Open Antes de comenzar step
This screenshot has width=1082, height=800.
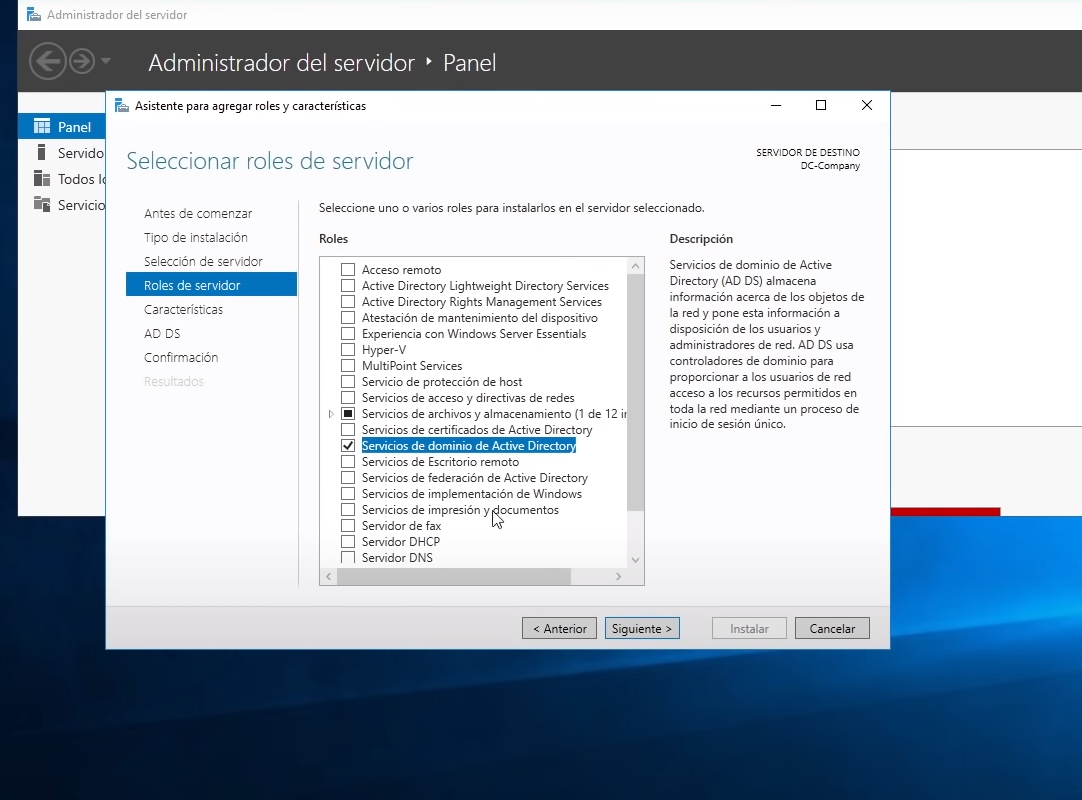point(198,213)
